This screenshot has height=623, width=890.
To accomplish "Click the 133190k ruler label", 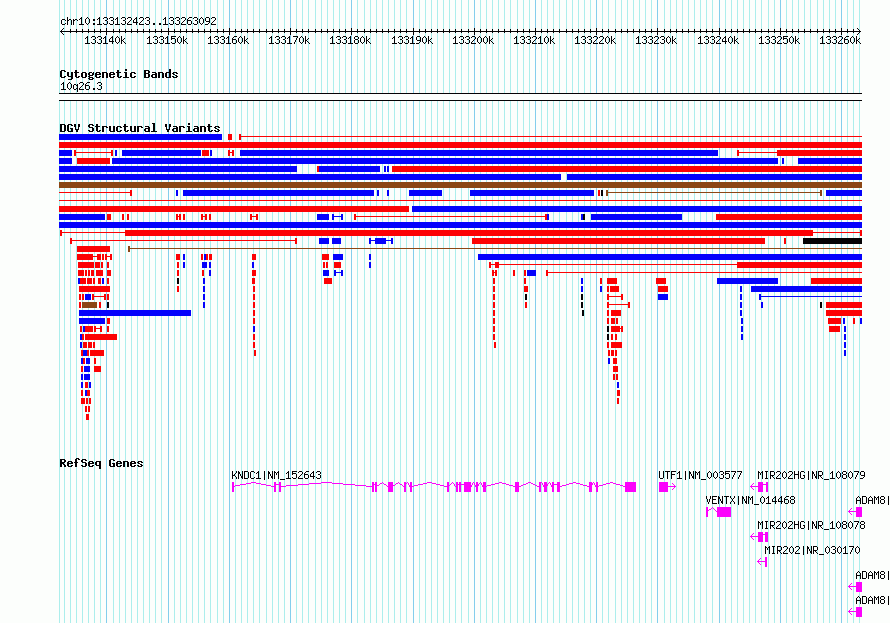I will coord(412,40).
